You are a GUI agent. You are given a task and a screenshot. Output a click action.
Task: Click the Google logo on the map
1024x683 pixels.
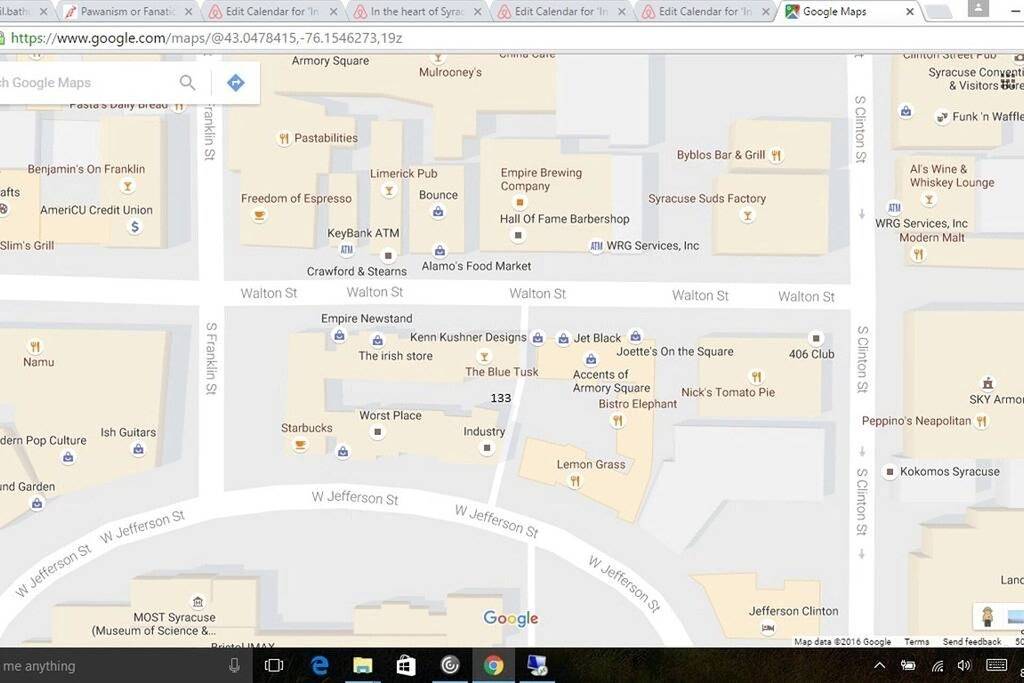tap(510, 618)
